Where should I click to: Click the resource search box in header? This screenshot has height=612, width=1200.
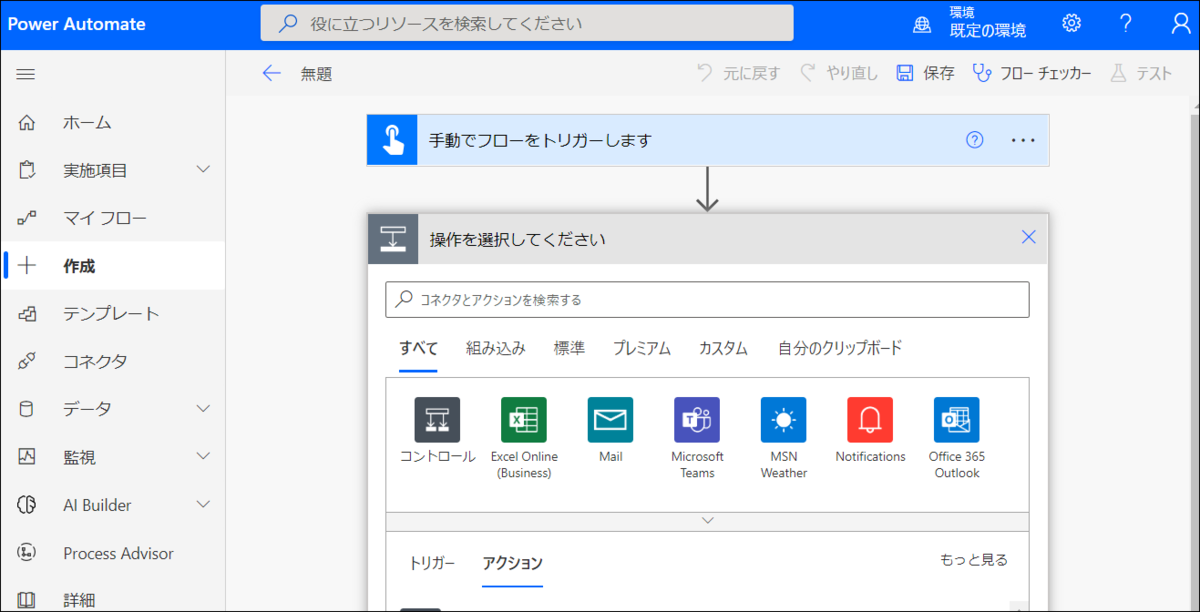click(x=527, y=23)
